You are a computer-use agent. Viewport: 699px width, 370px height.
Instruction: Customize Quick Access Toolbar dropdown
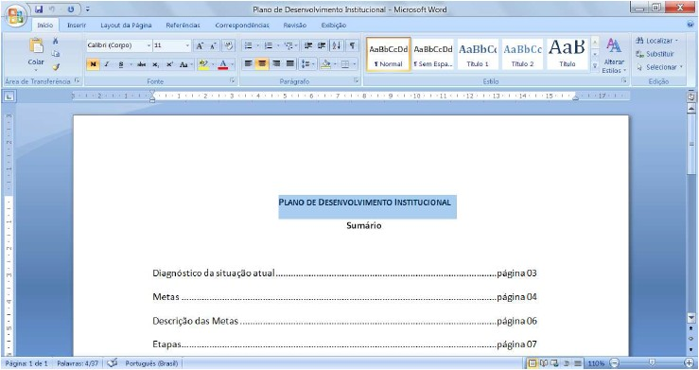(x=88, y=9)
